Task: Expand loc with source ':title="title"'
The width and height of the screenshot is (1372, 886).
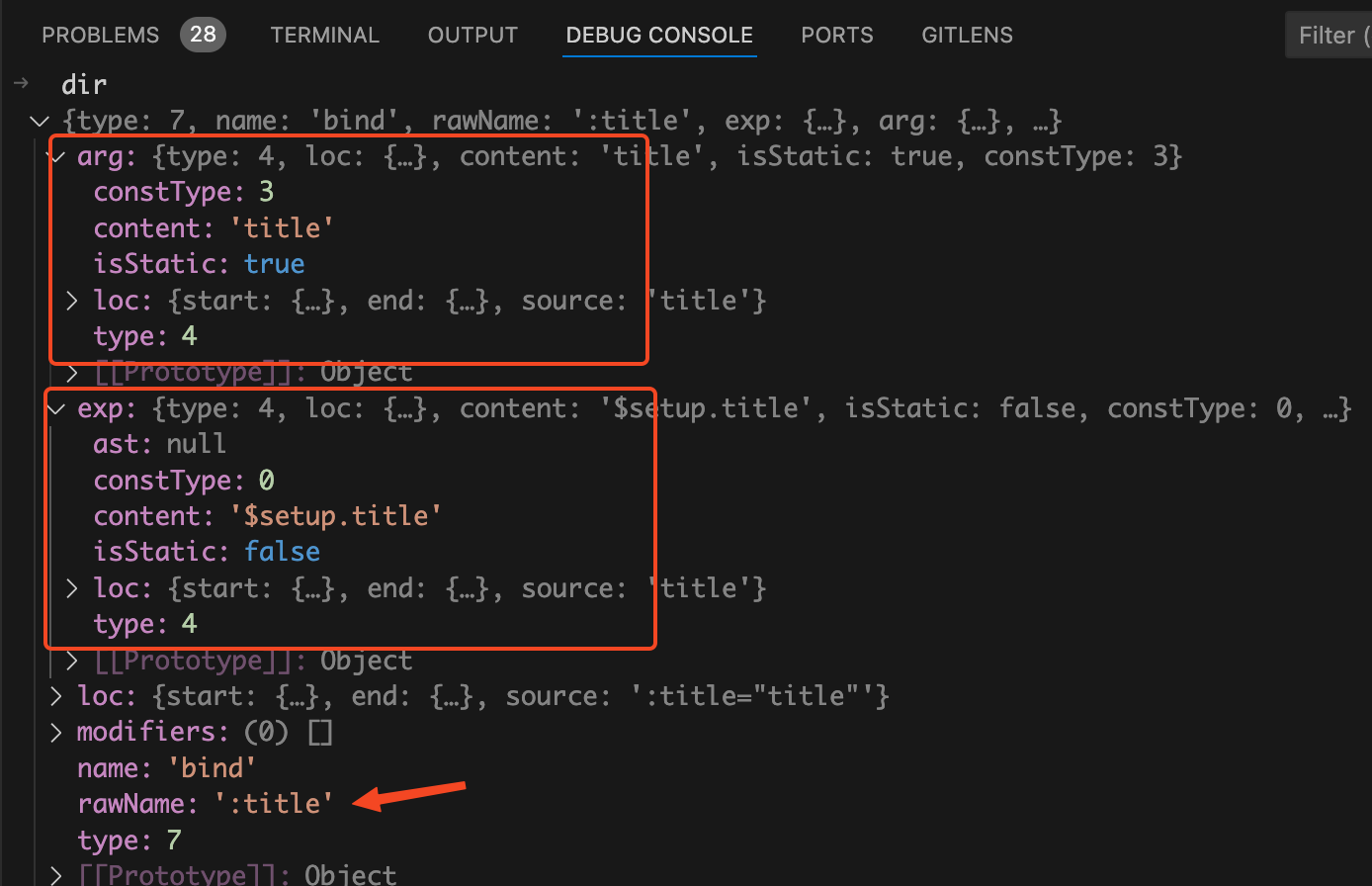Action: (57, 696)
